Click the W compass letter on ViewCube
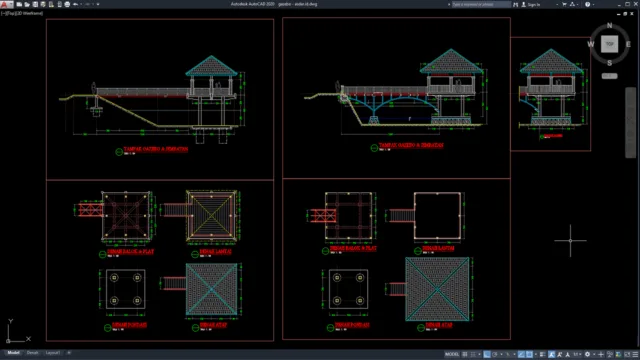Viewport: 640px width, 360px height. click(x=591, y=44)
